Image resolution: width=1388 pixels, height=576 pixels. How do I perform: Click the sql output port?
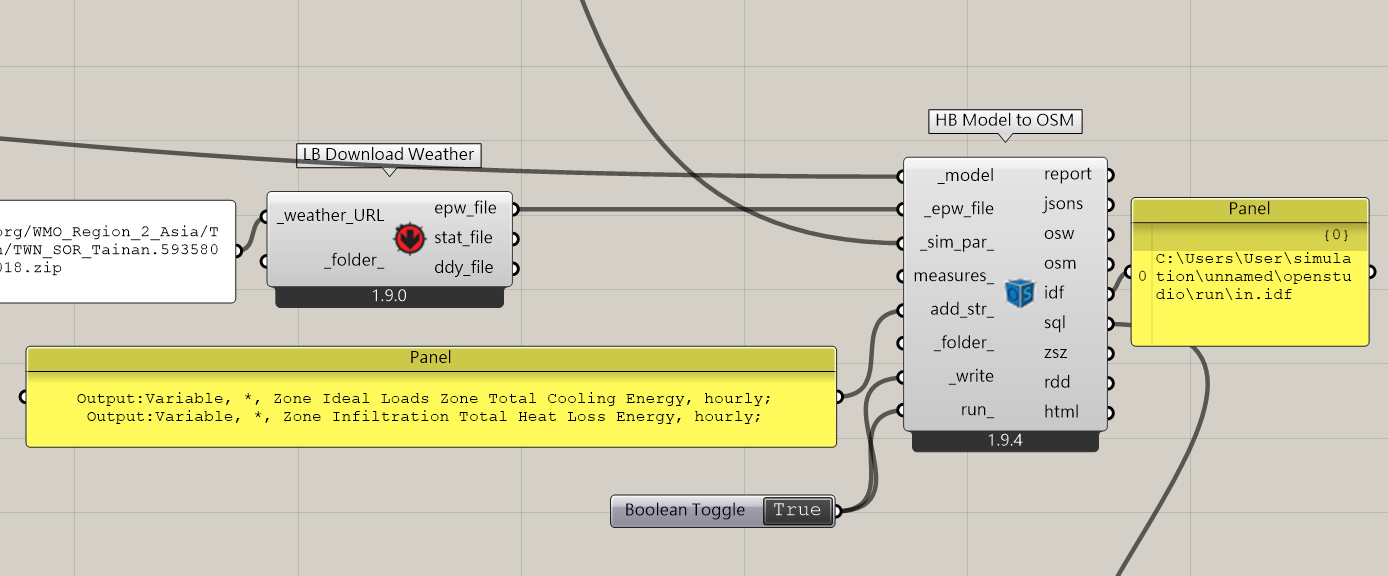[x=1054, y=323]
